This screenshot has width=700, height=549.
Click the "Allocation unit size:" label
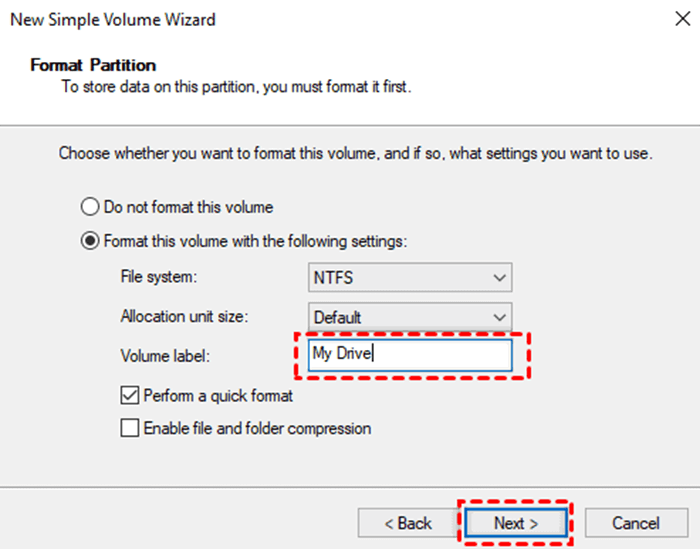[x=183, y=316]
